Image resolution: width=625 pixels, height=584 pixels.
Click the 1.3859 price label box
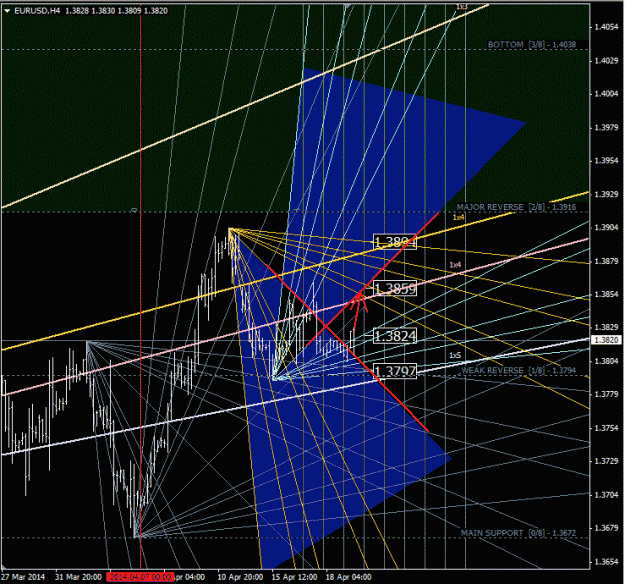(x=395, y=288)
